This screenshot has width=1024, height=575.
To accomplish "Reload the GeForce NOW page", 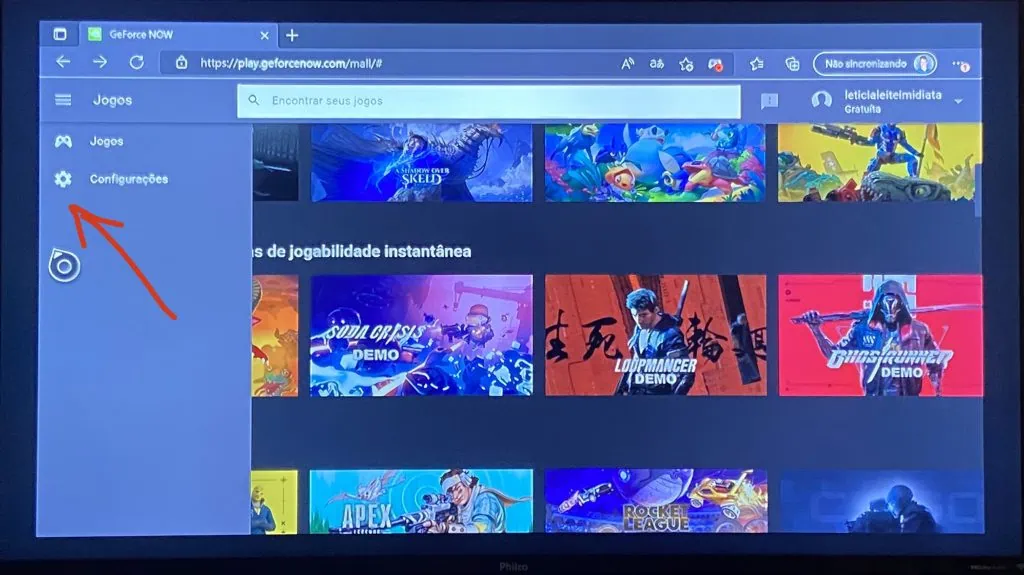I will tap(136, 63).
